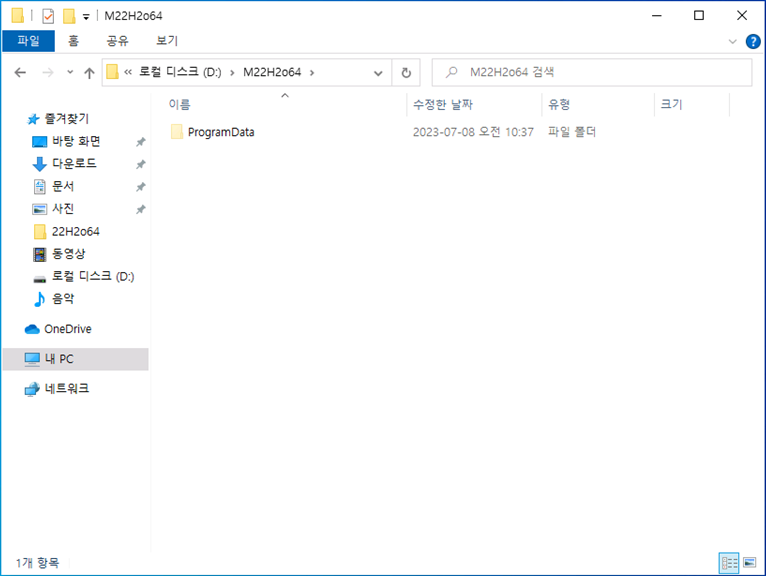766x576 pixels.
Task: Click the pin icon beside 문서
Action: tap(141, 187)
